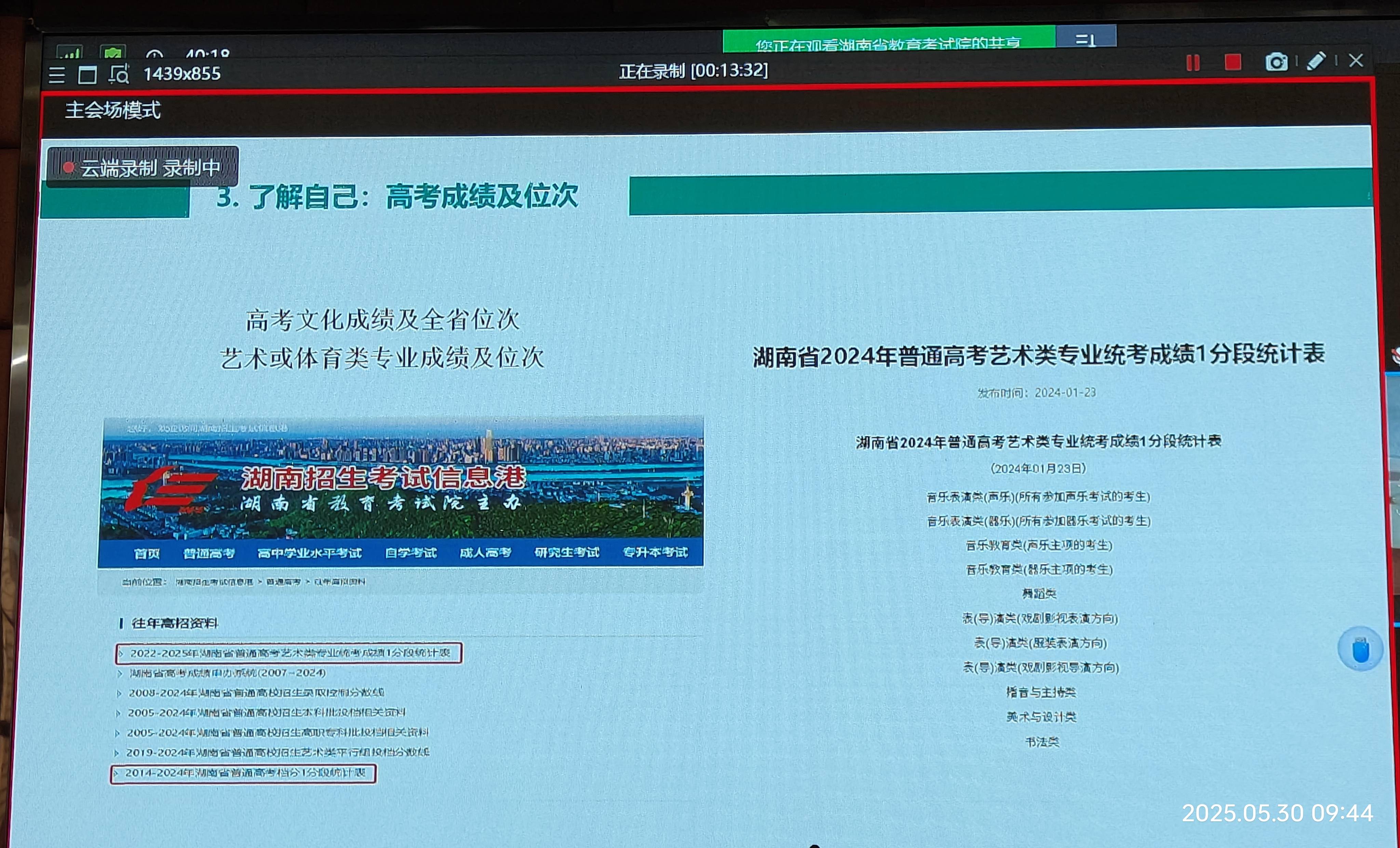Open the pencil annotation tool
Screen dimensions: 1400x848
1316,61
